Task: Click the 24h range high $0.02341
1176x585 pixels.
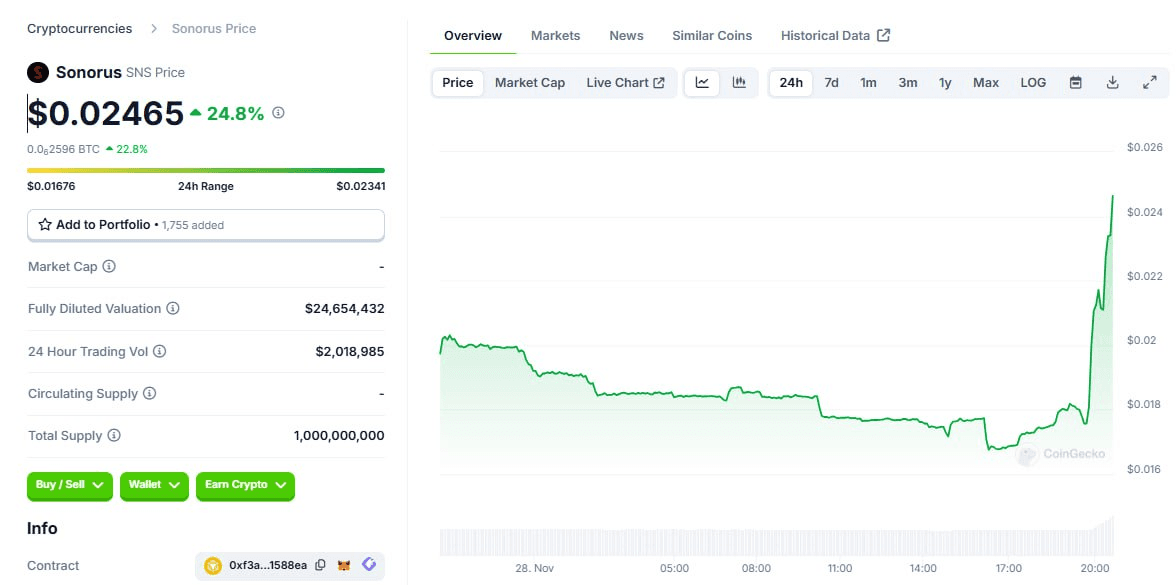Action: click(361, 186)
